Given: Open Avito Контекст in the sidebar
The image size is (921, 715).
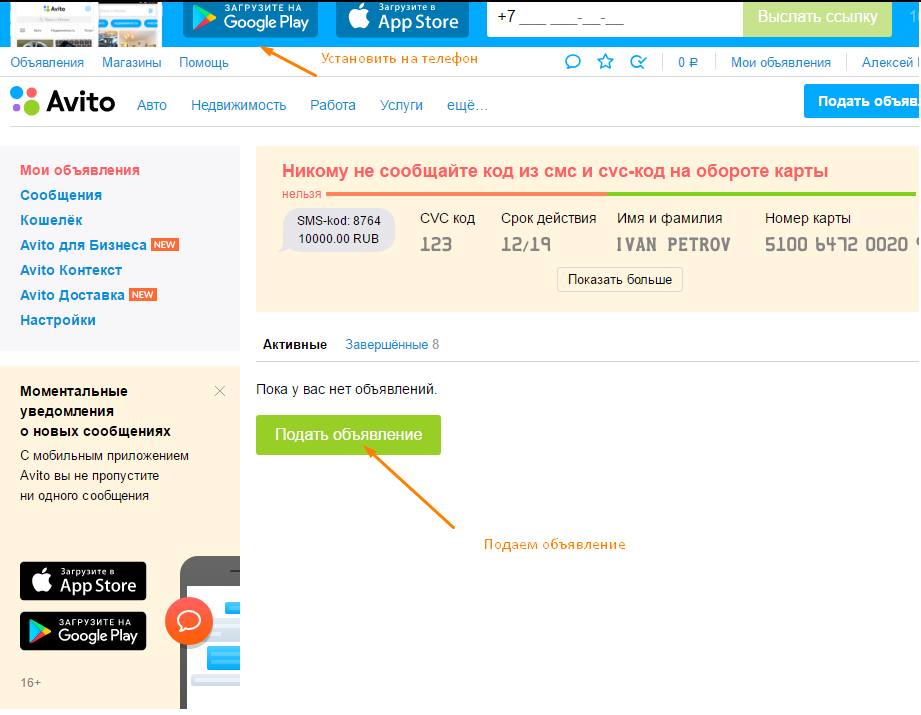Looking at the screenshot, I should [x=71, y=270].
